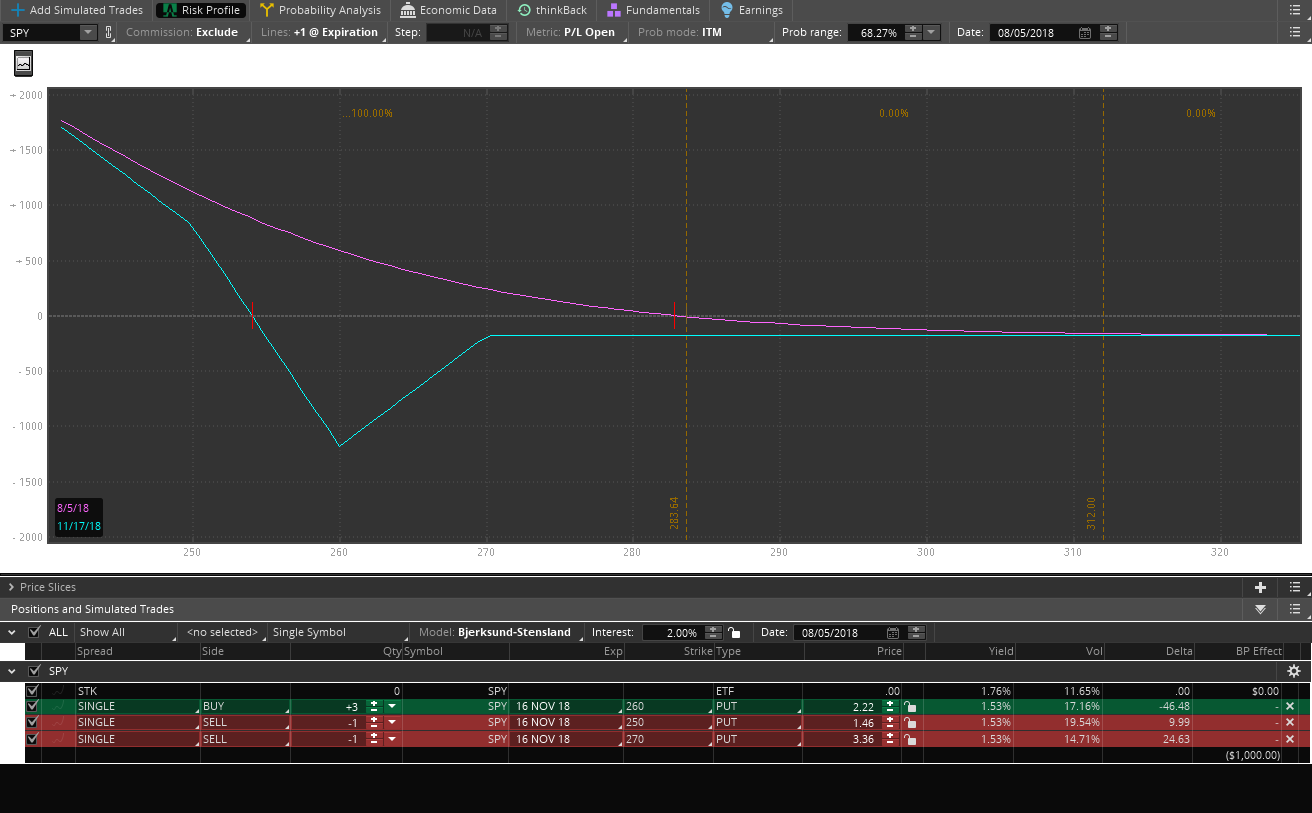Switch to the Probability Analysis tab
This screenshot has height=813, width=1312.
coord(320,10)
